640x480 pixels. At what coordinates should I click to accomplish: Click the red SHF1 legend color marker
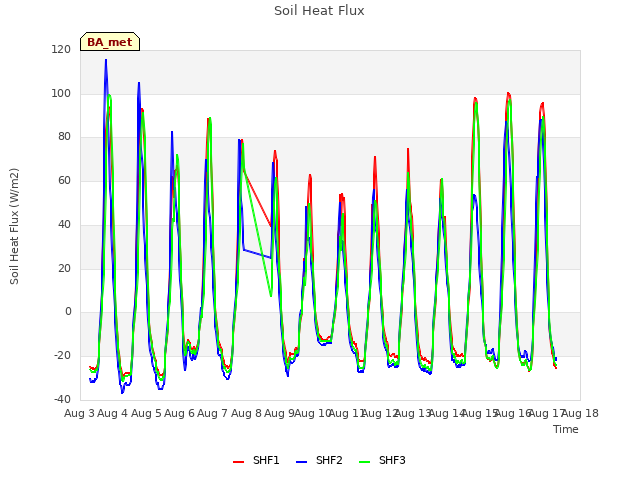click(238, 462)
